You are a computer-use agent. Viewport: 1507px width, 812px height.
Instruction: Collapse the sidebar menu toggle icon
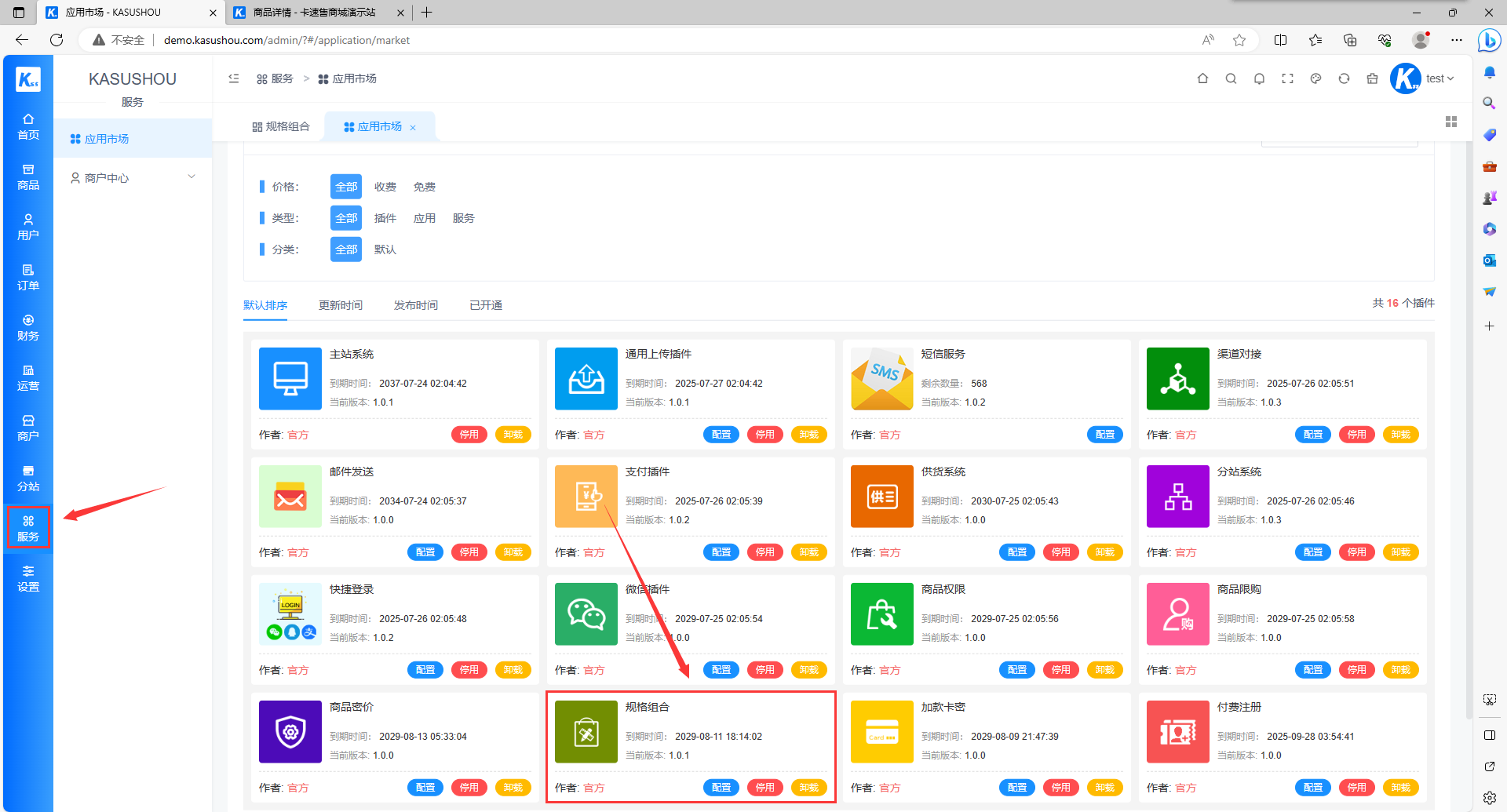(234, 78)
